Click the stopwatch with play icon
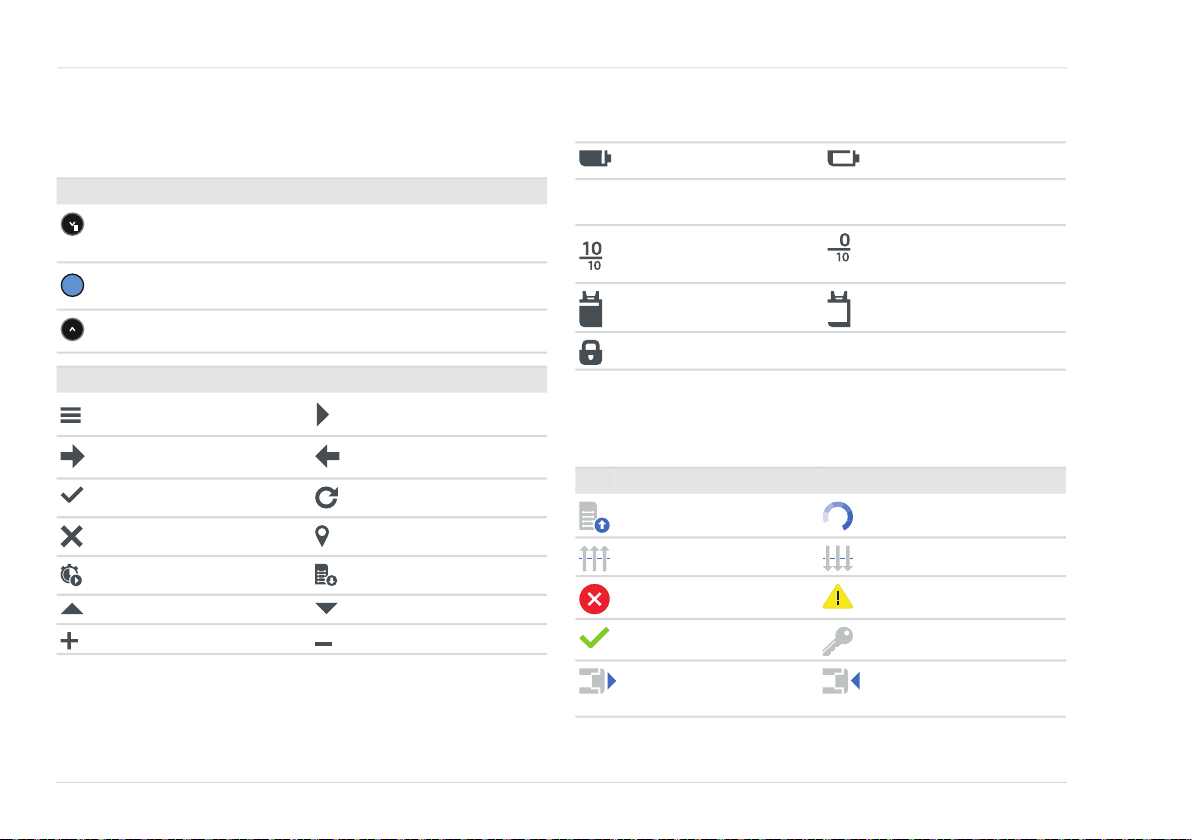 (x=72, y=576)
